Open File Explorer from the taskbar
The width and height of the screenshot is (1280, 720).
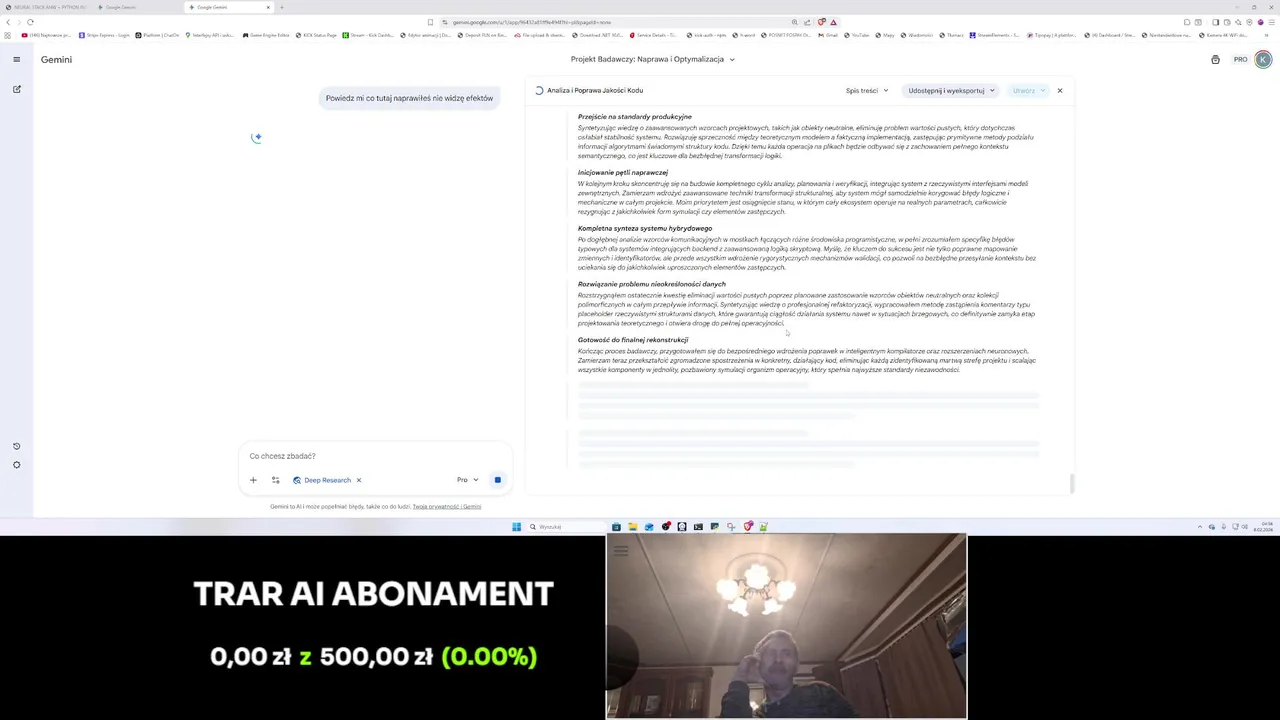point(632,527)
